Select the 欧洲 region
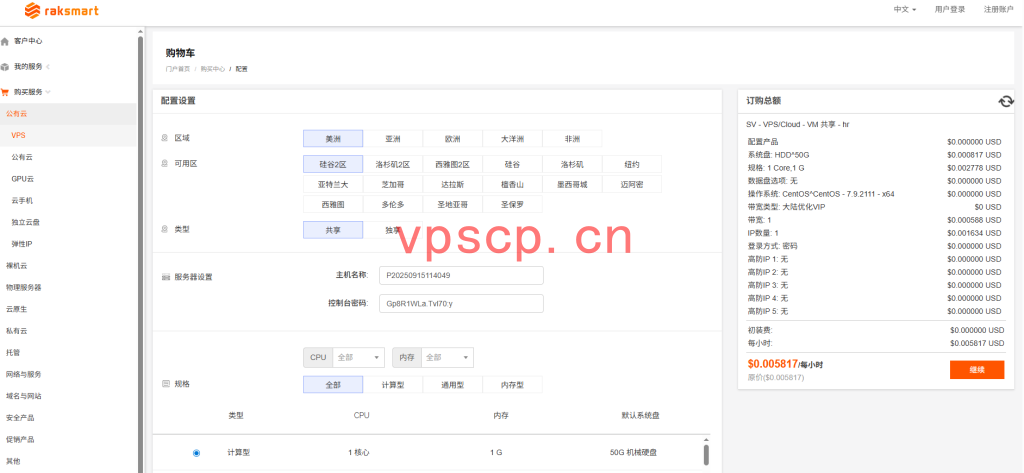This screenshot has width=1024, height=473. click(x=453, y=139)
